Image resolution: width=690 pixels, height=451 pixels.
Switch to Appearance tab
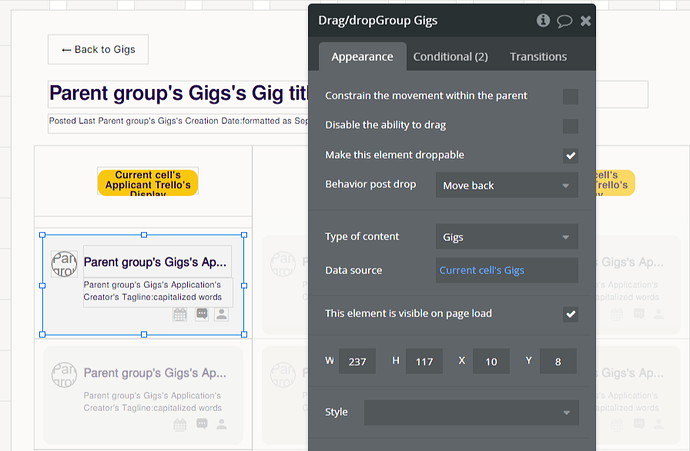tap(362, 57)
